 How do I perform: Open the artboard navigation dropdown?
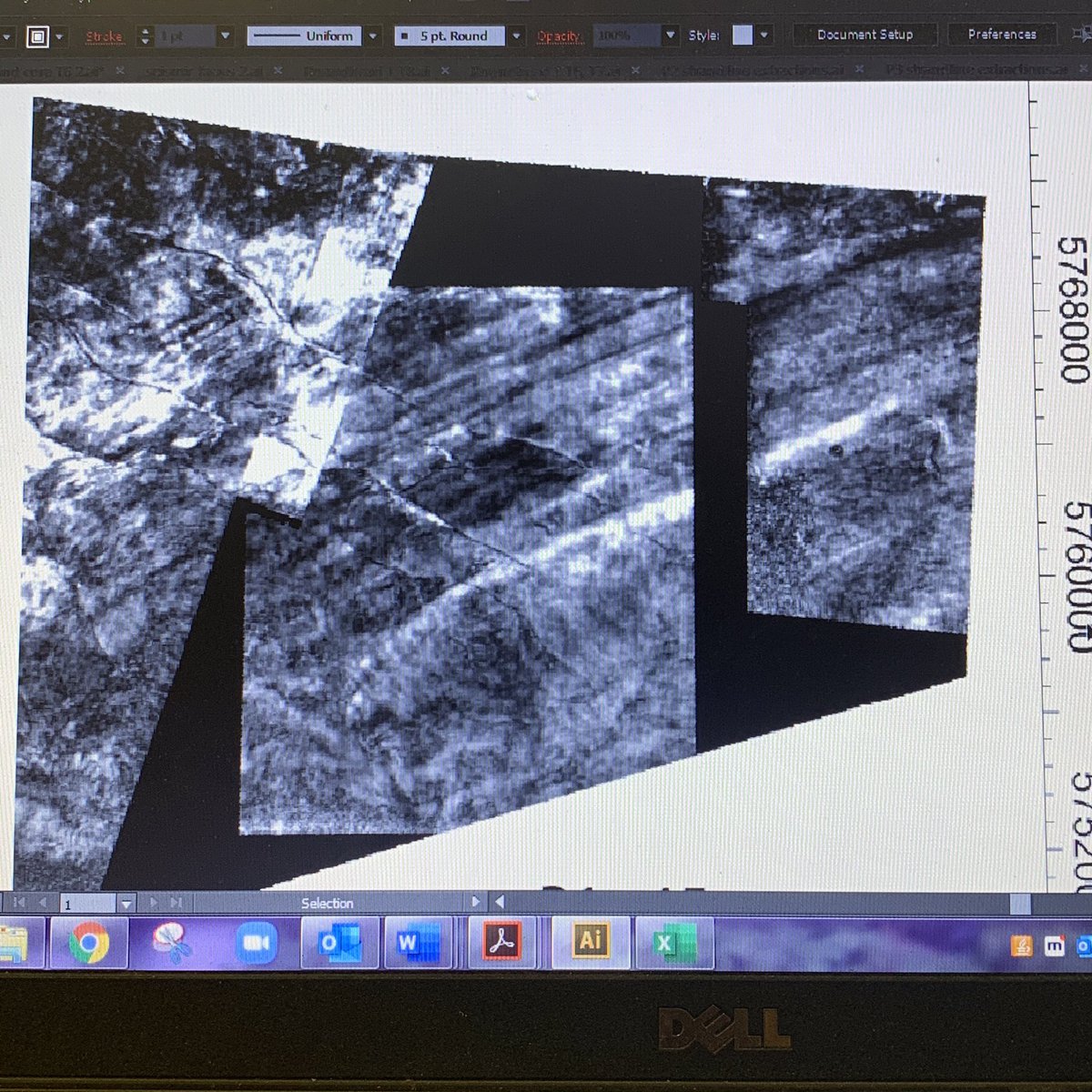pos(126,904)
